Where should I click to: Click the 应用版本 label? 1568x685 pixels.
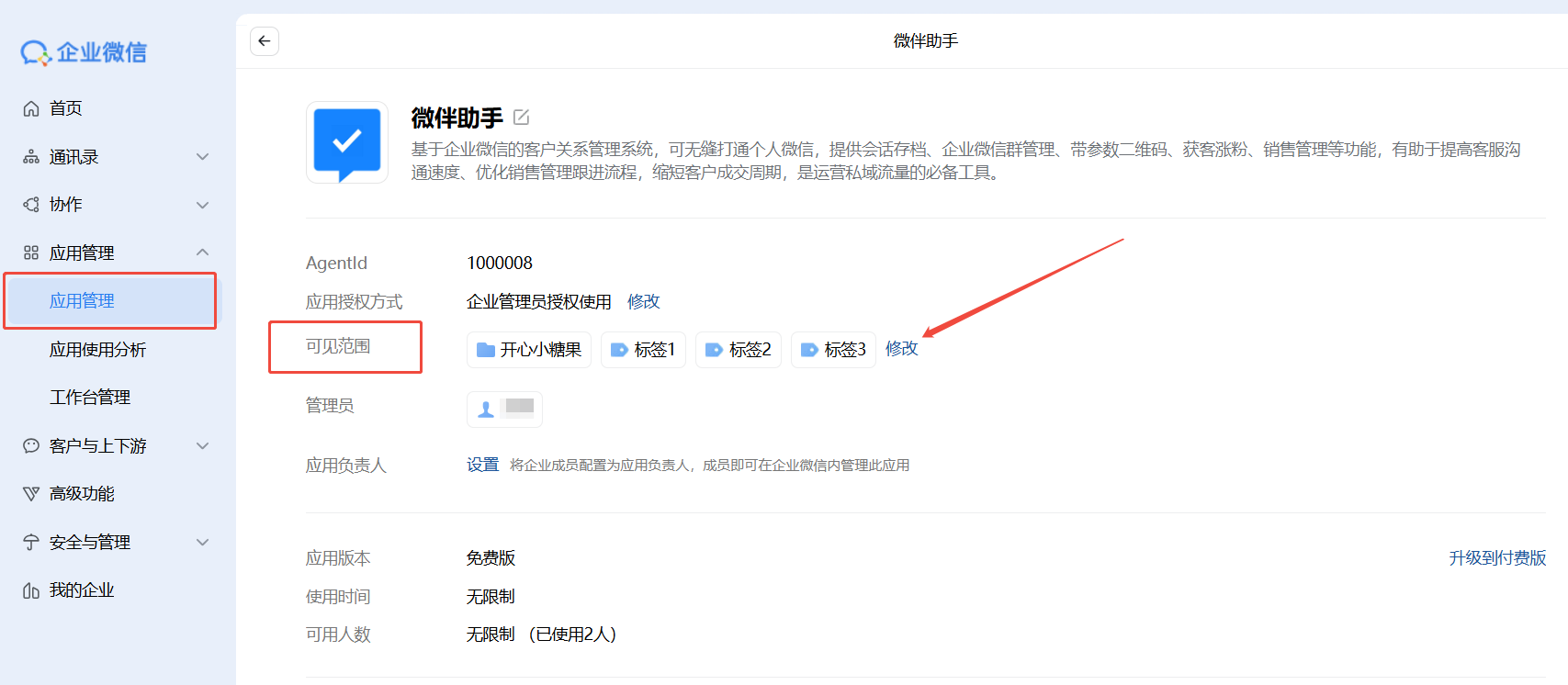click(x=338, y=558)
